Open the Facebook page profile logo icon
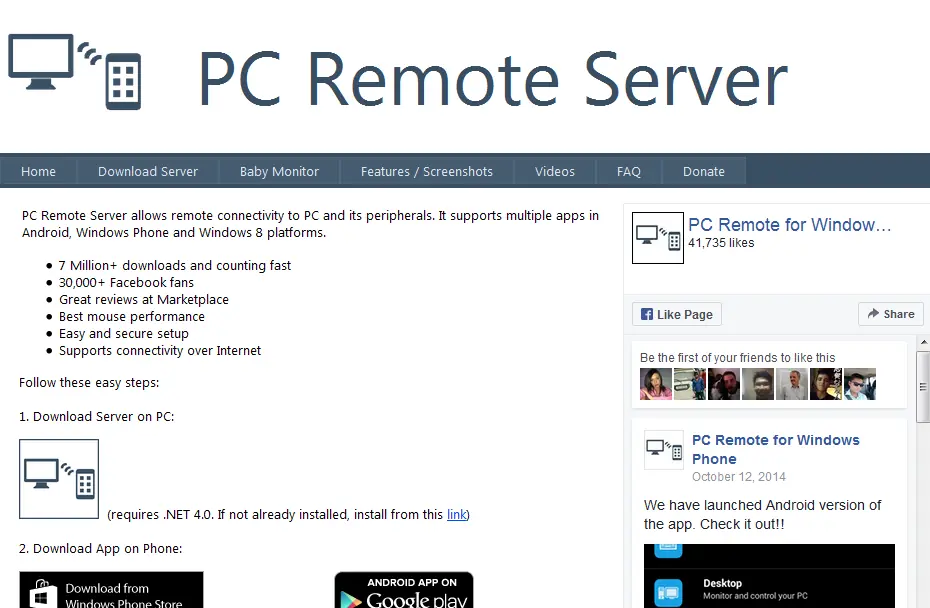This screenshot has width=930, height=608. point(658,238)
